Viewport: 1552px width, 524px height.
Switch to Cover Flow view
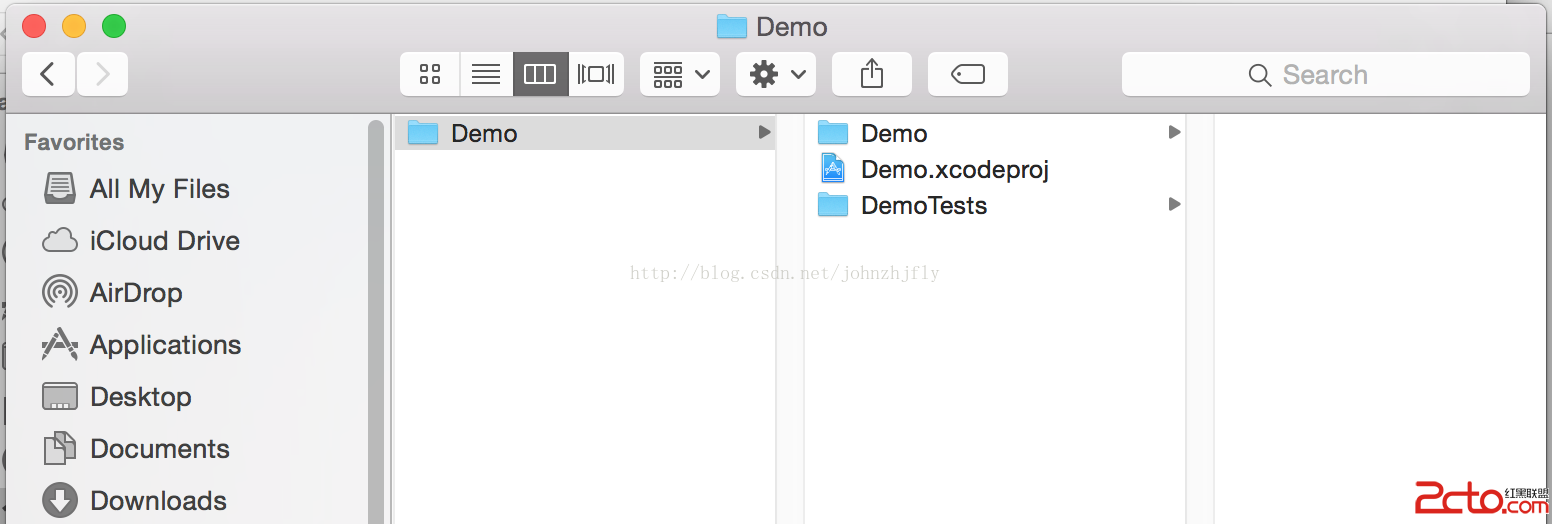click(x=596, y=74)
